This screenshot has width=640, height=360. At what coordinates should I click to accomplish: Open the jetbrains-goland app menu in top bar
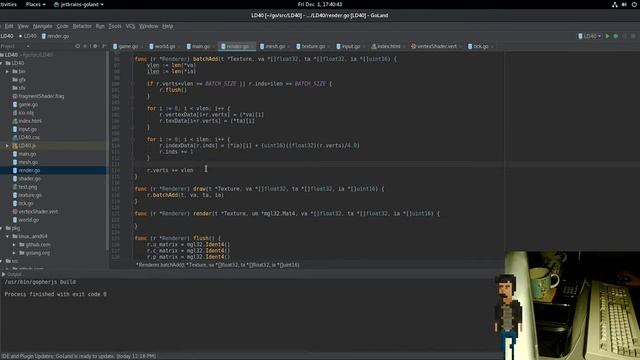click(78, 4)
